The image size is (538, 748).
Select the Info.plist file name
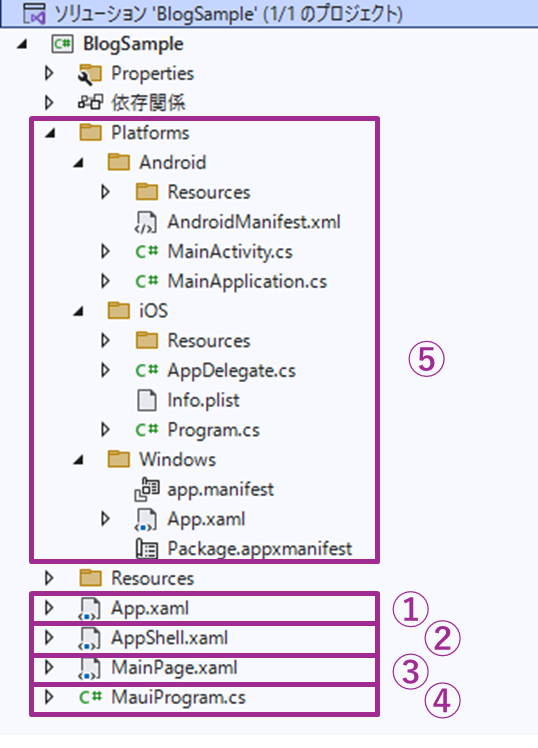coord(203,400)
